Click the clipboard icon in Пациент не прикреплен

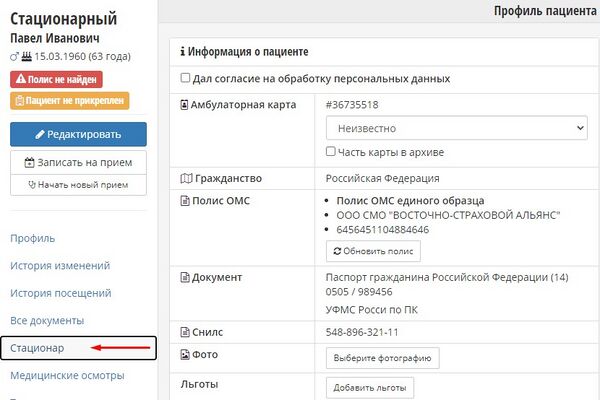pos(20,101)
